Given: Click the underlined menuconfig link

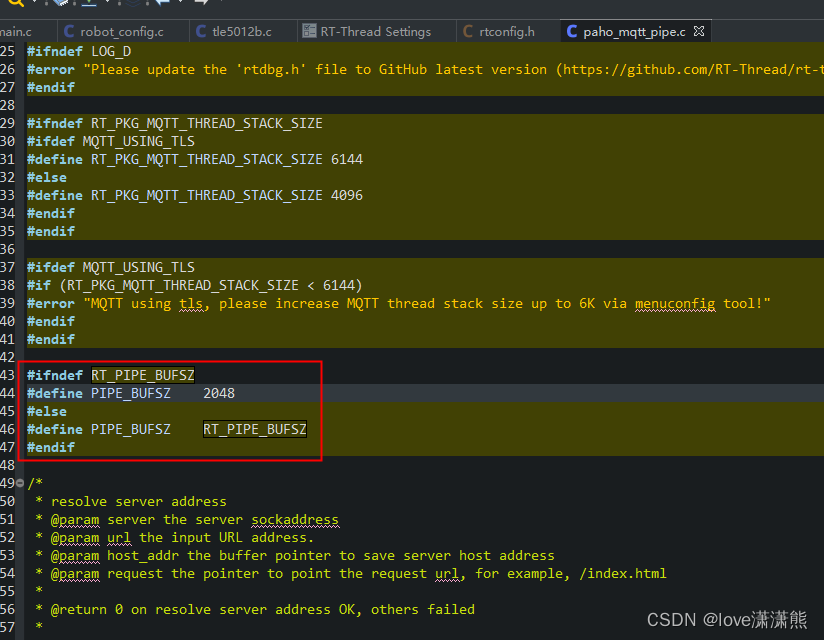Looking at the screenshot, I should pyautogui.click(x=675, y=303).
